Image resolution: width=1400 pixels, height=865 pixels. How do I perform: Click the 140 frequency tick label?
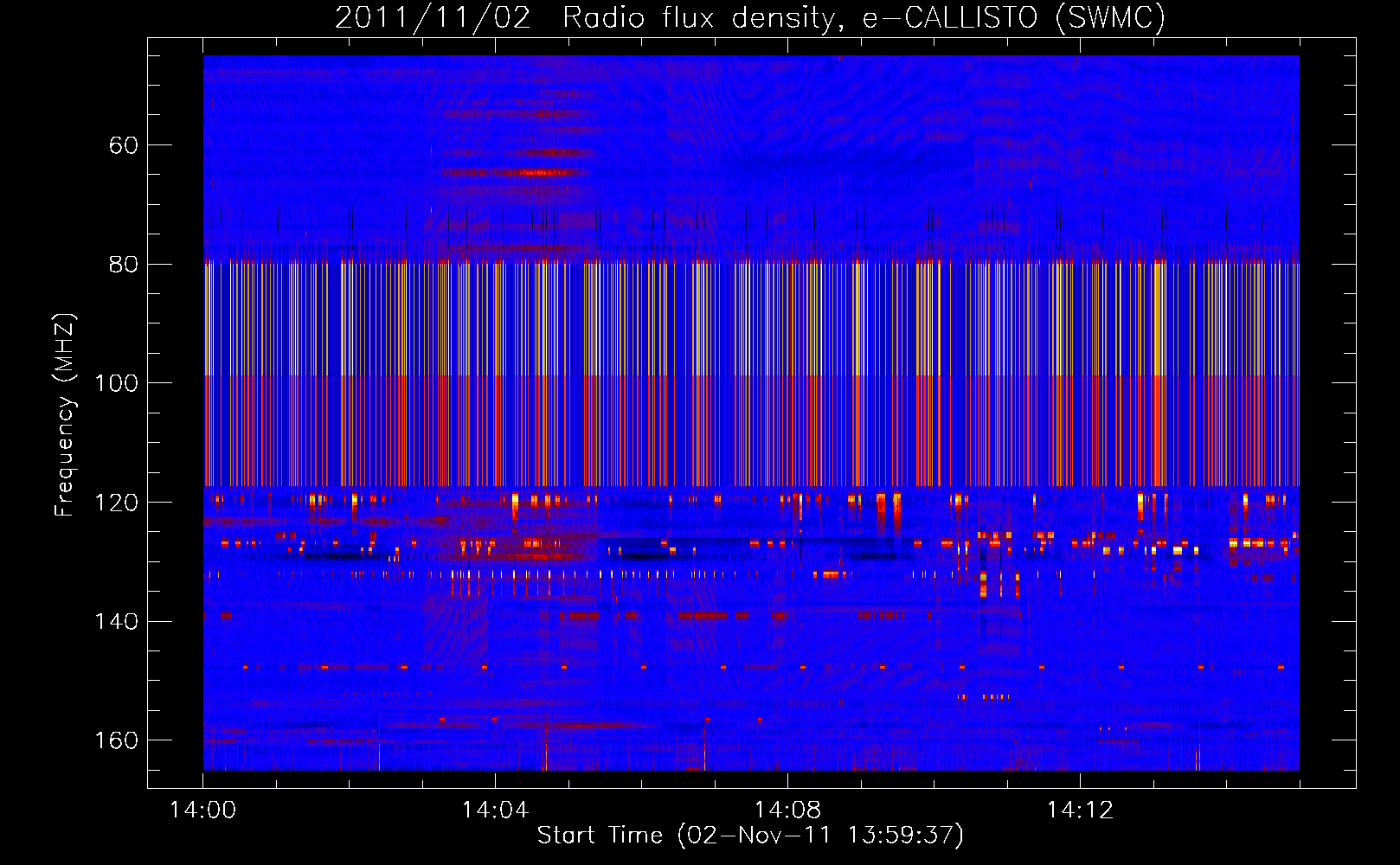(116, 621)
